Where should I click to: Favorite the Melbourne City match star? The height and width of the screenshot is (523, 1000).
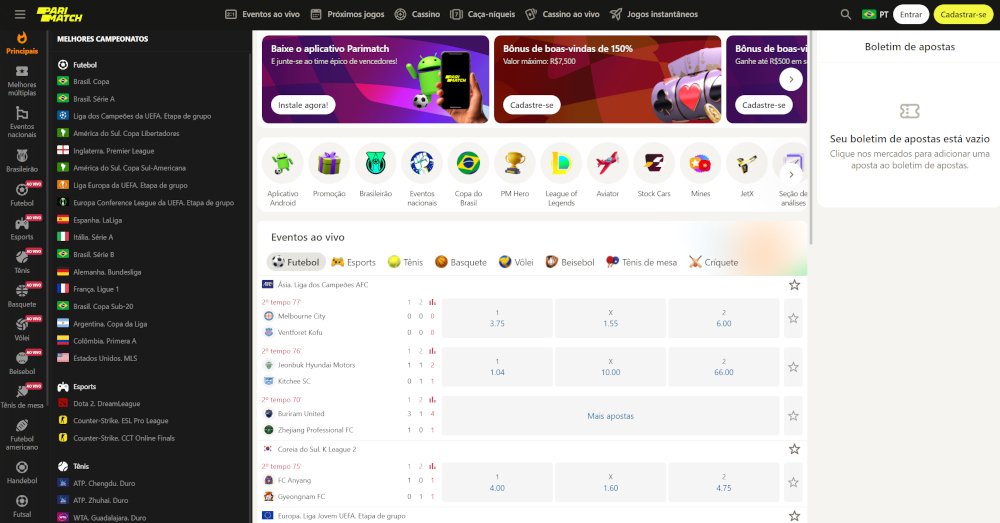793,318
